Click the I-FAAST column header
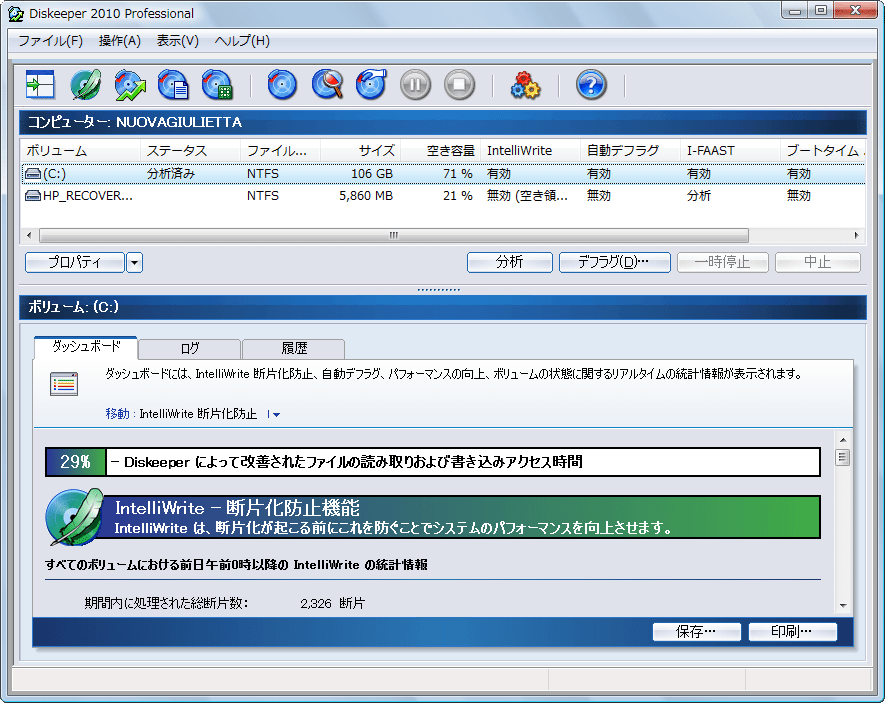This screenshot has height=703, width=885. pos(730,151)
